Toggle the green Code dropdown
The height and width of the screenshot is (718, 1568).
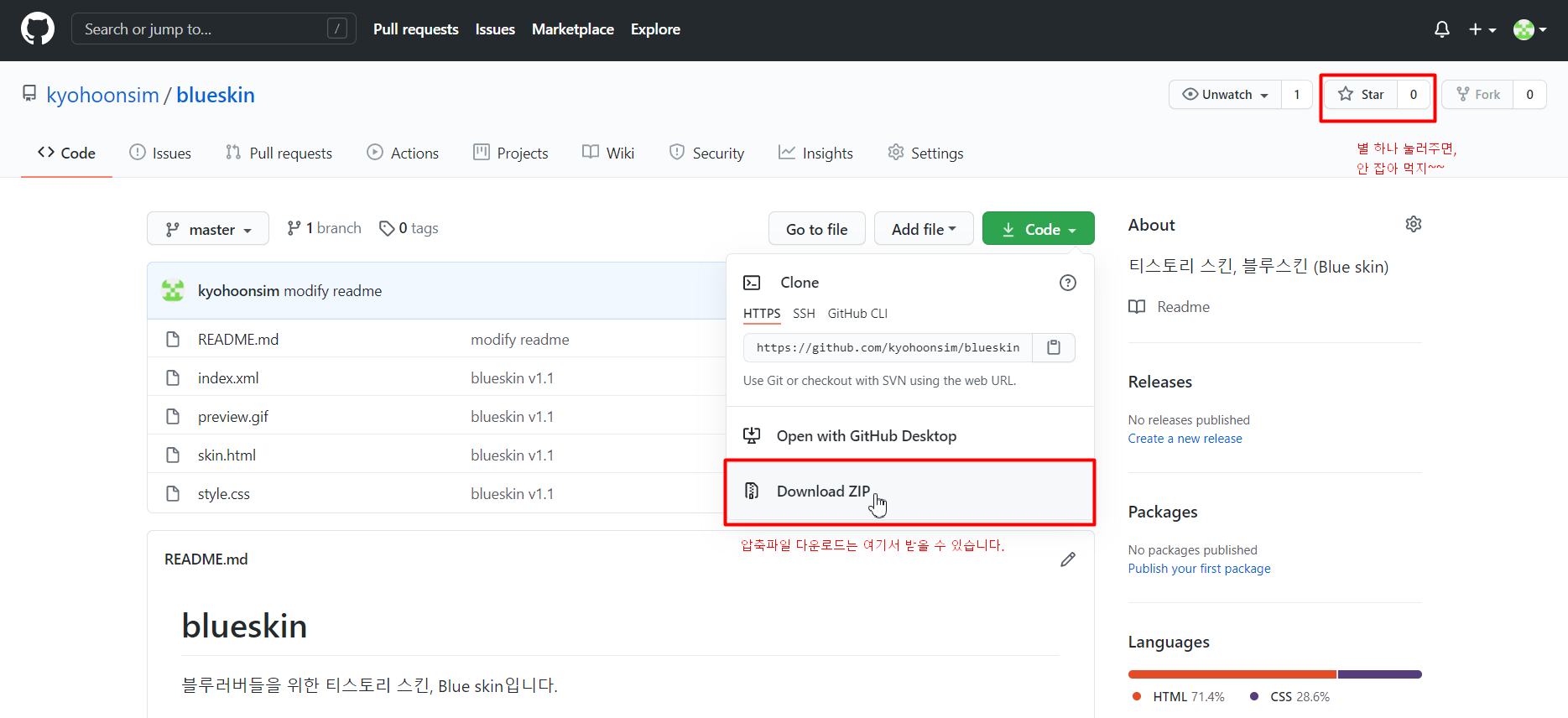(x=1038, y=228)
